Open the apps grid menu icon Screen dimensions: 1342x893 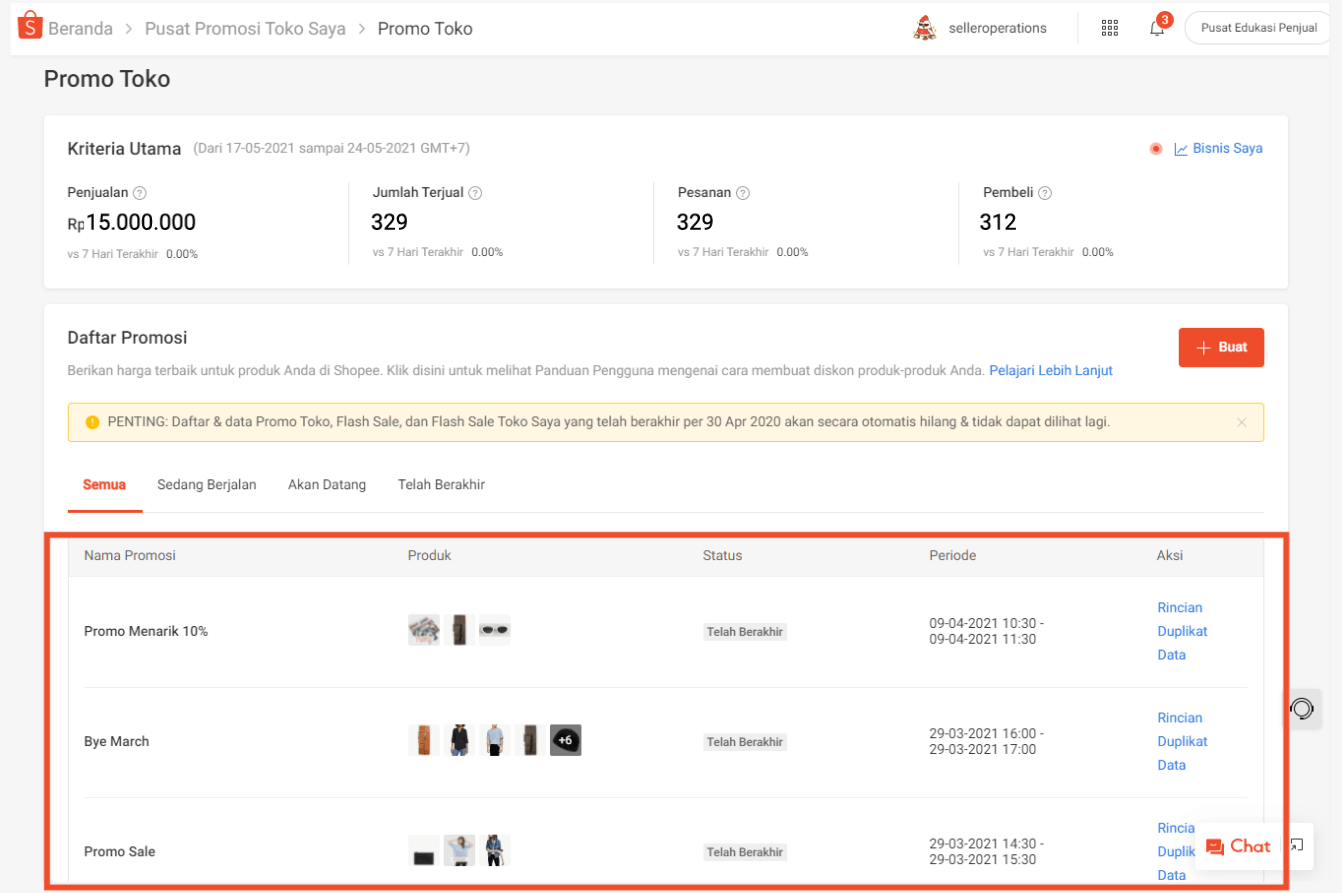[1109, 28]
